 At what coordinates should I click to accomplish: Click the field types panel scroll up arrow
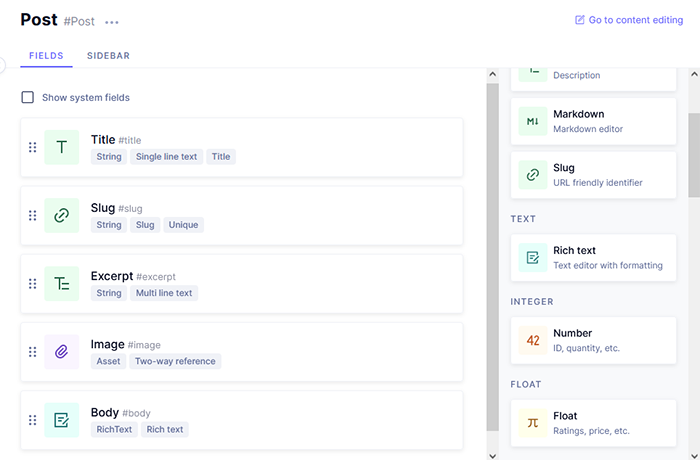[x=694, y=74]
